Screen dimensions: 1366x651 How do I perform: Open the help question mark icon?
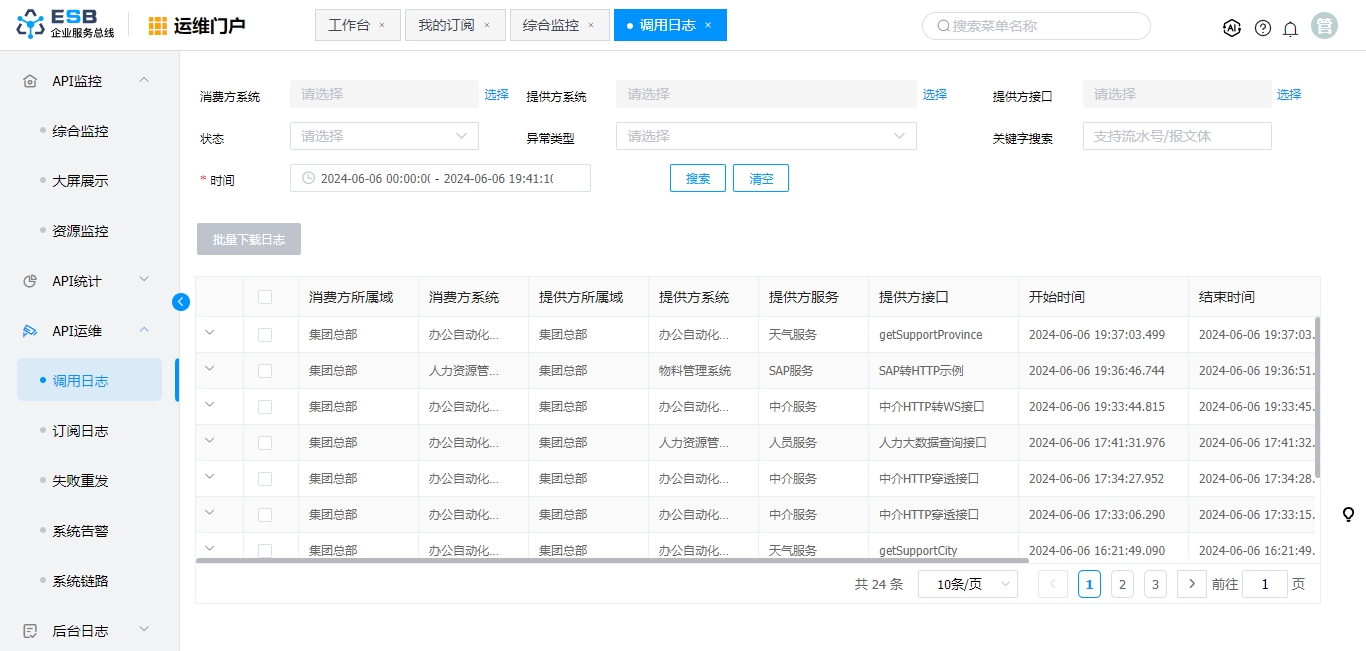pyautogui.click(x=1263, y=28)
